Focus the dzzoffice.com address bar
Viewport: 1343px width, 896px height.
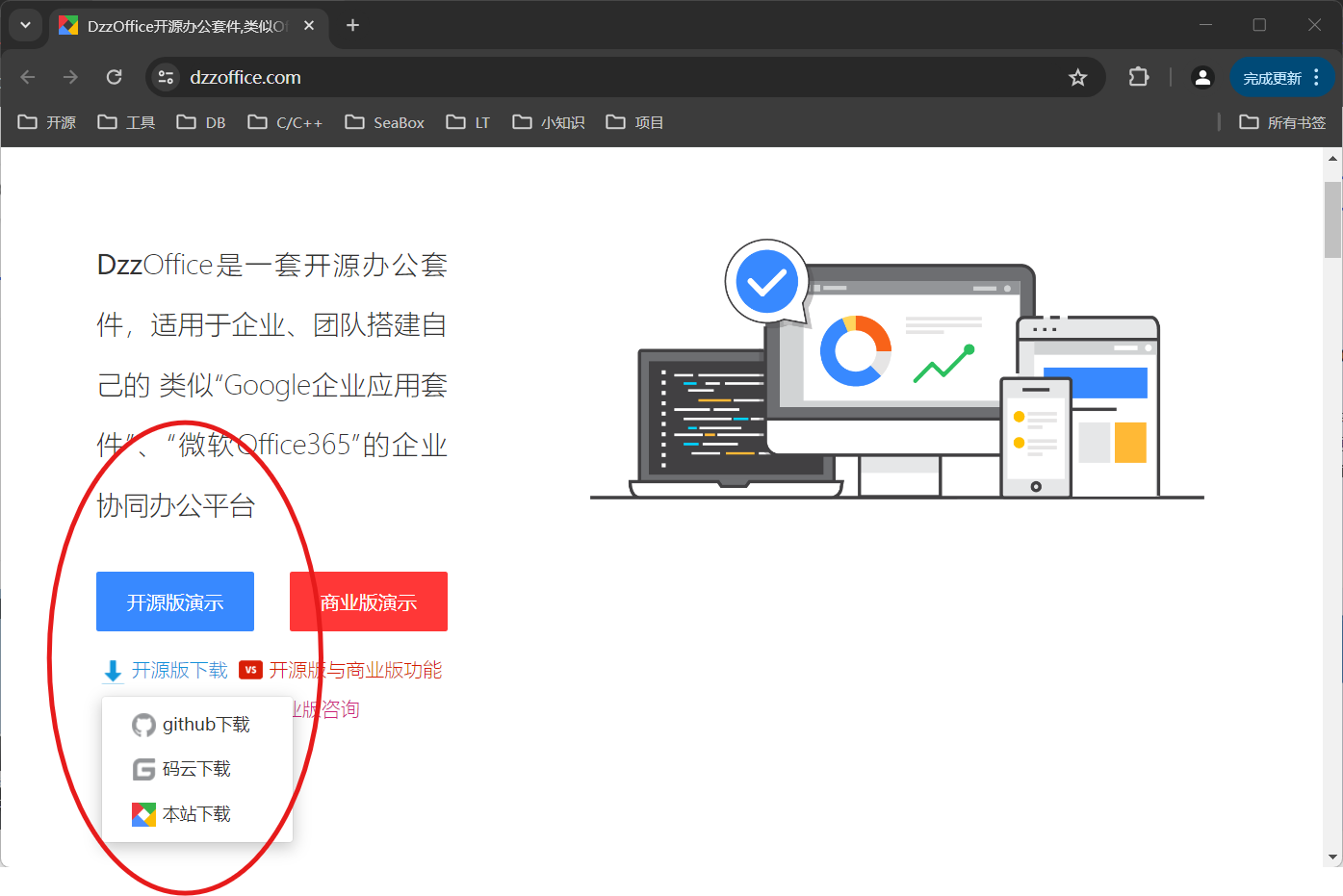click(626, 77)
